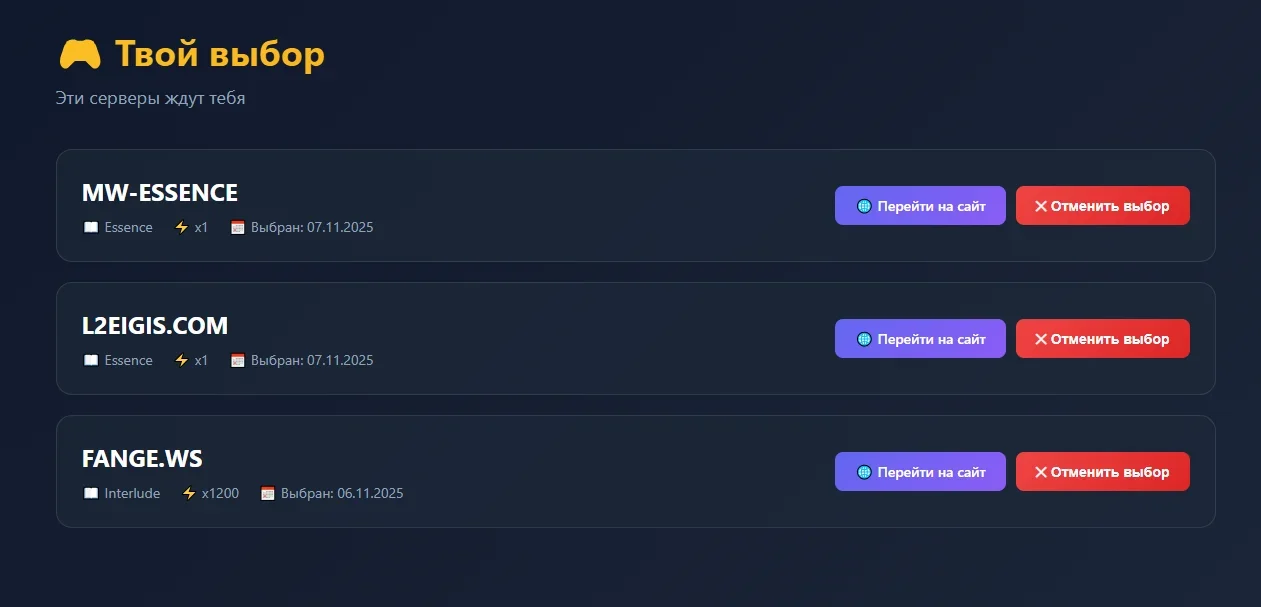Image resolution: width=1261 pixels, height=607 pixels.
Task: Remove FANGE.WS using Отменить выбор
Action: click(x=1102, y=472)
